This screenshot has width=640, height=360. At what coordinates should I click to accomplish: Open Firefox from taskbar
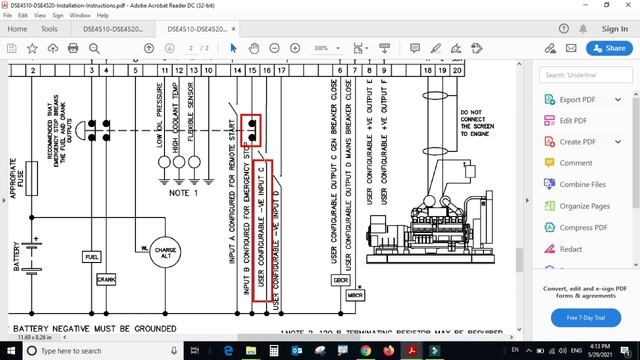pyautogui.click(x=389, y=351)
